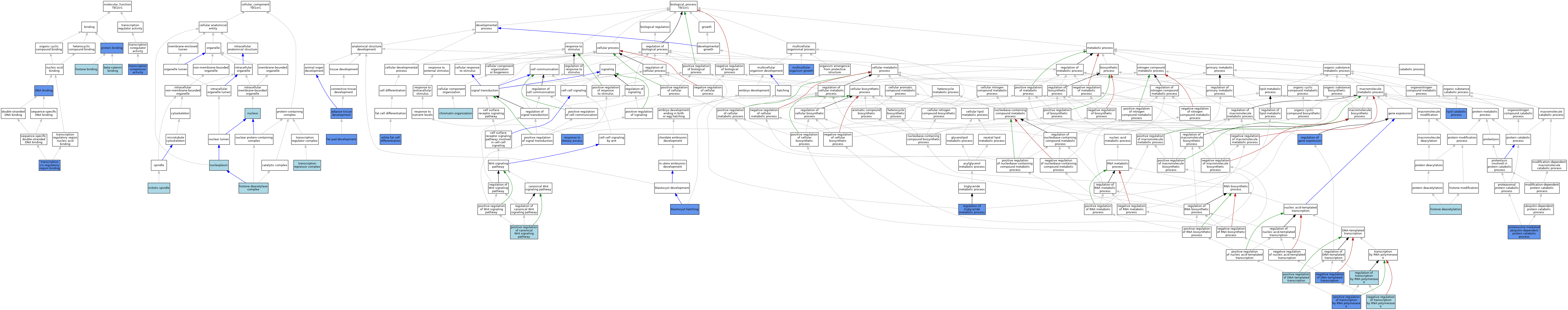Select the regulation of gene expression node
This screenshot has height=310, width=1568.
[x=1309, y=139]
